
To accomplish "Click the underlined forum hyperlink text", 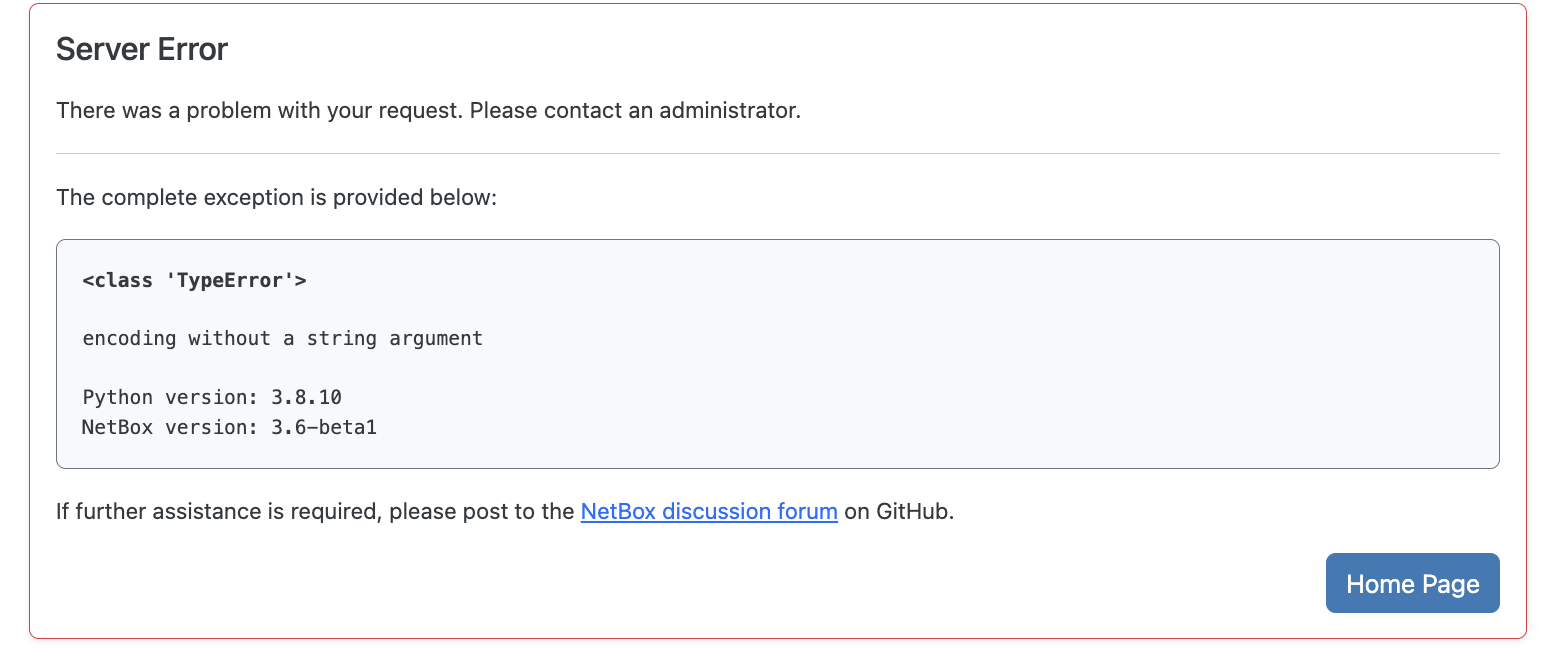I will [709, 511].
